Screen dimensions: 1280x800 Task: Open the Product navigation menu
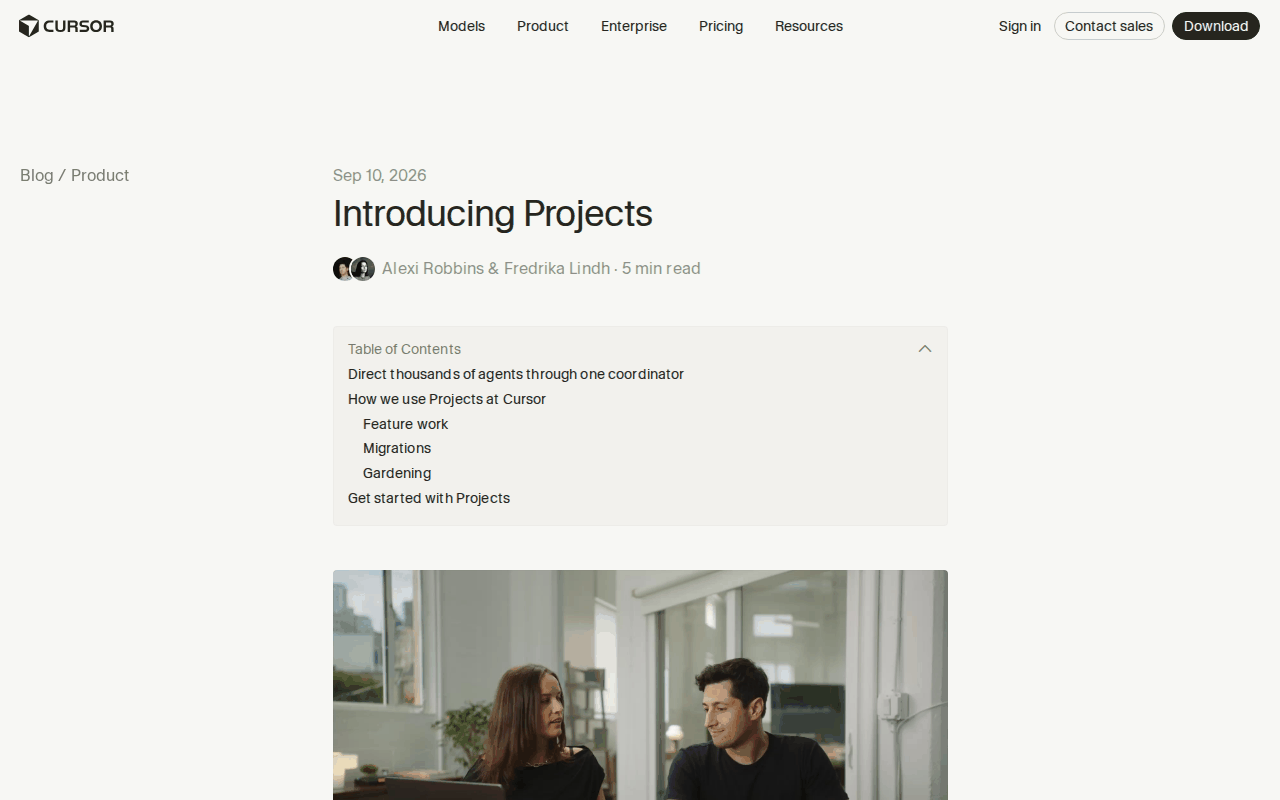pos(543,26)
